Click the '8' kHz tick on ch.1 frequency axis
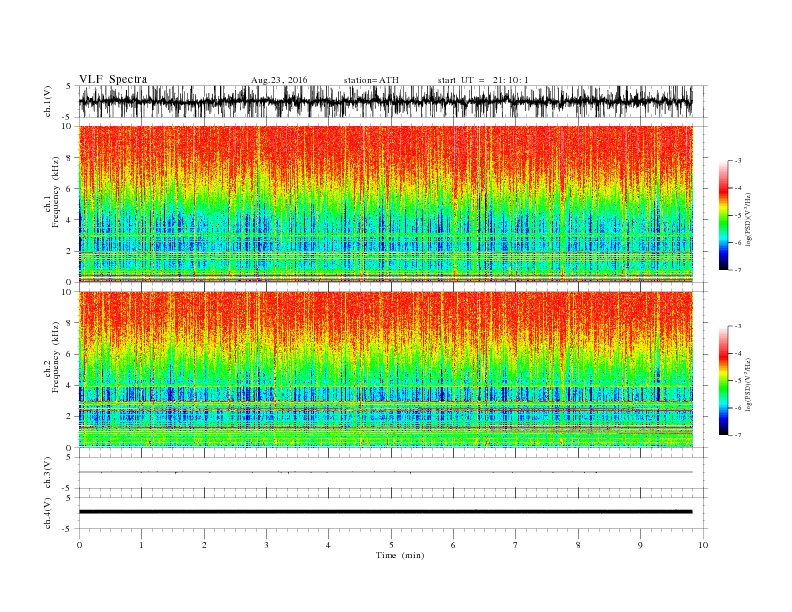Screen dimensions: 792x612 pos(70,158)
